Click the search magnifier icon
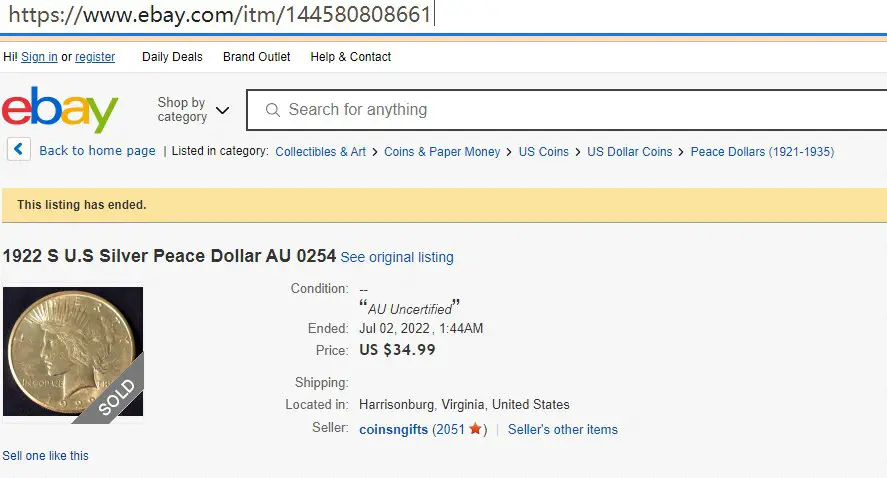This screenshot has width=887, height=478. coord(273,110)
